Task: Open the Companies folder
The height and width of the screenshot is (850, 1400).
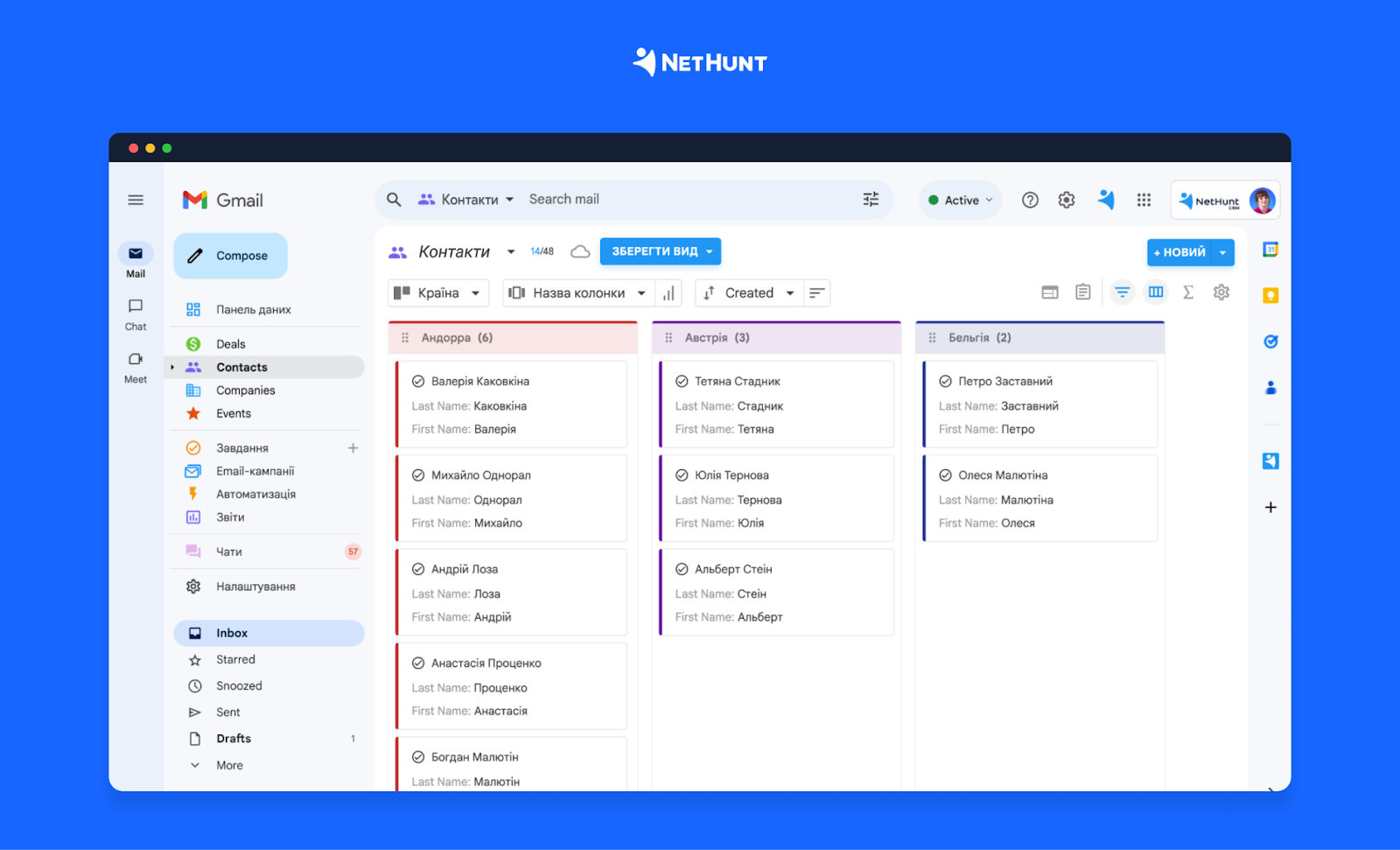Action: [245, 390]
